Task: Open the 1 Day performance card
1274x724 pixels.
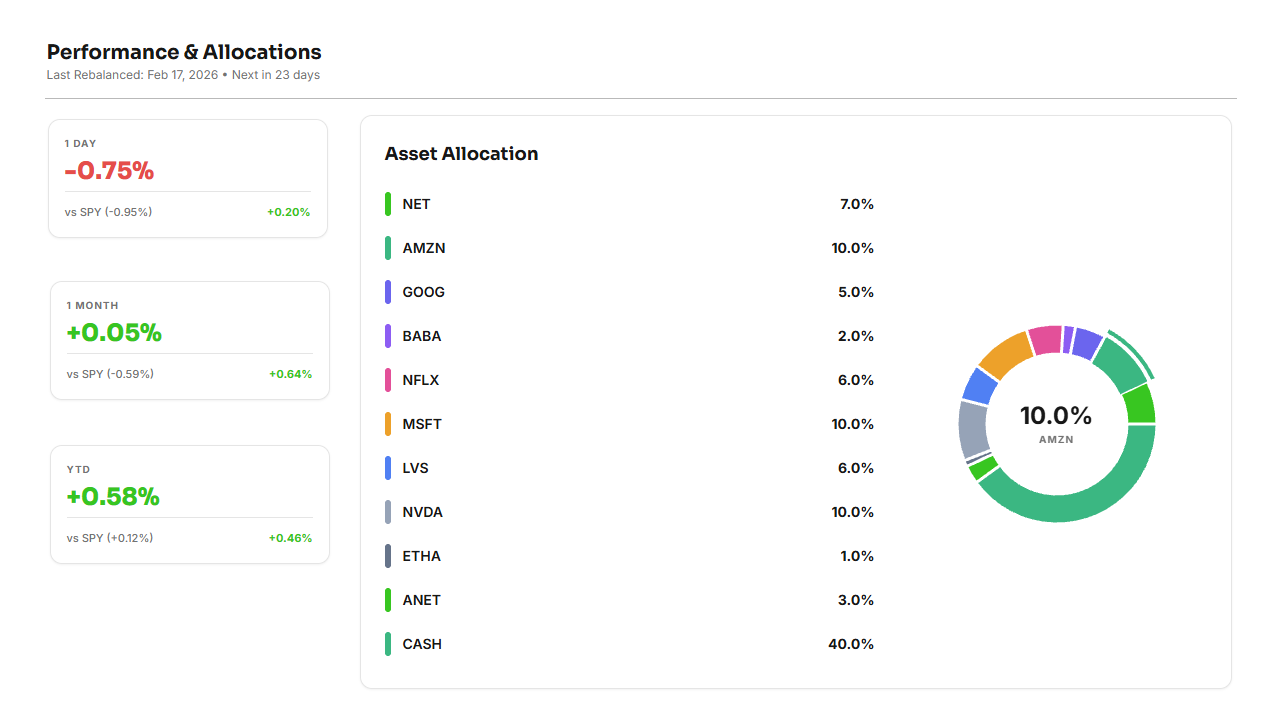Action: pos(188,179)
